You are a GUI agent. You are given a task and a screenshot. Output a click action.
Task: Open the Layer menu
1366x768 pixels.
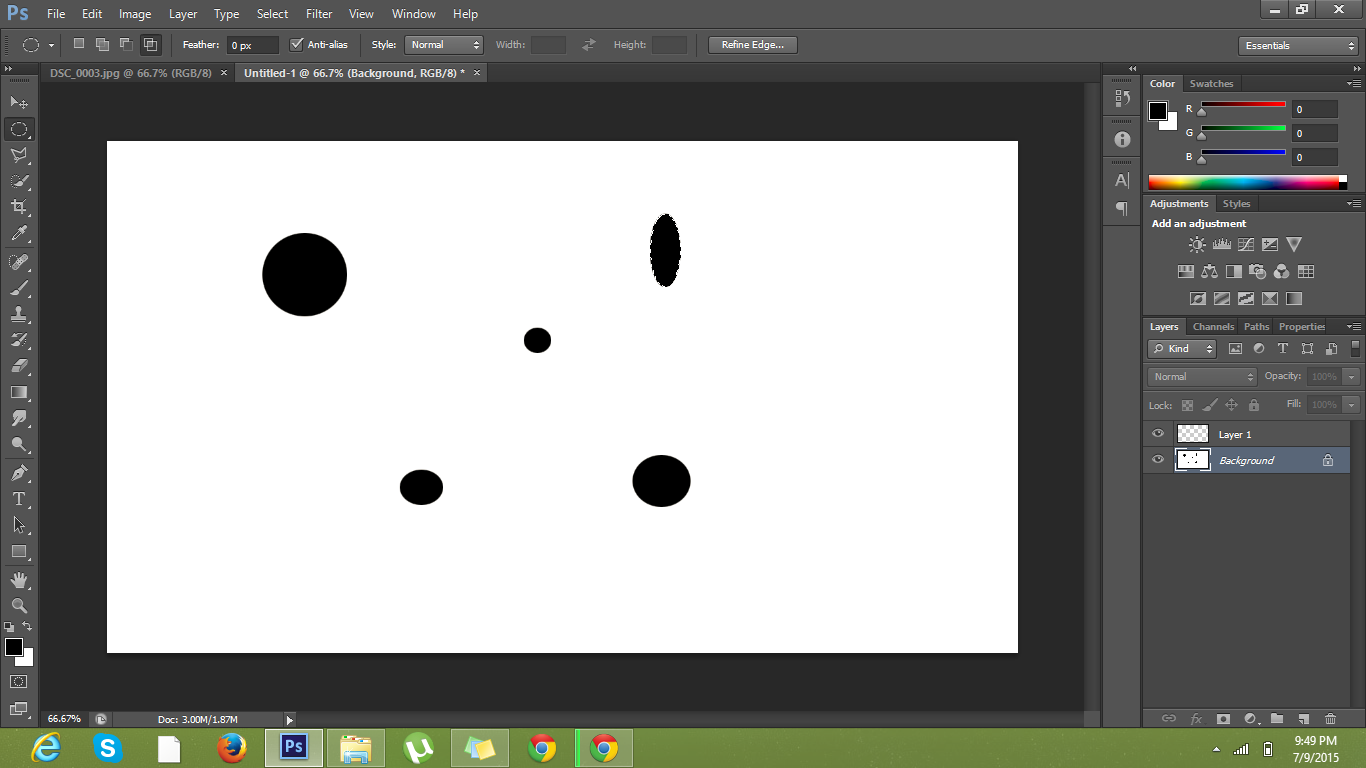183,14
